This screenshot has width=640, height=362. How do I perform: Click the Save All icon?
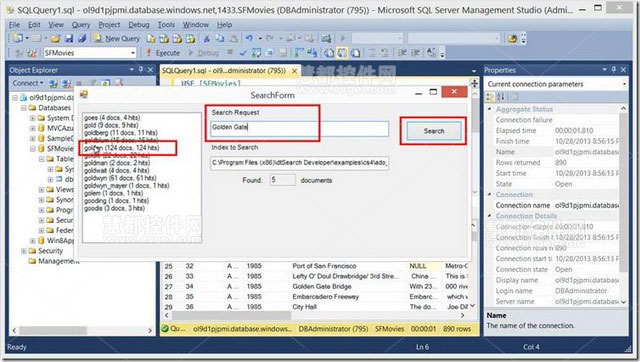pos(82,38)
